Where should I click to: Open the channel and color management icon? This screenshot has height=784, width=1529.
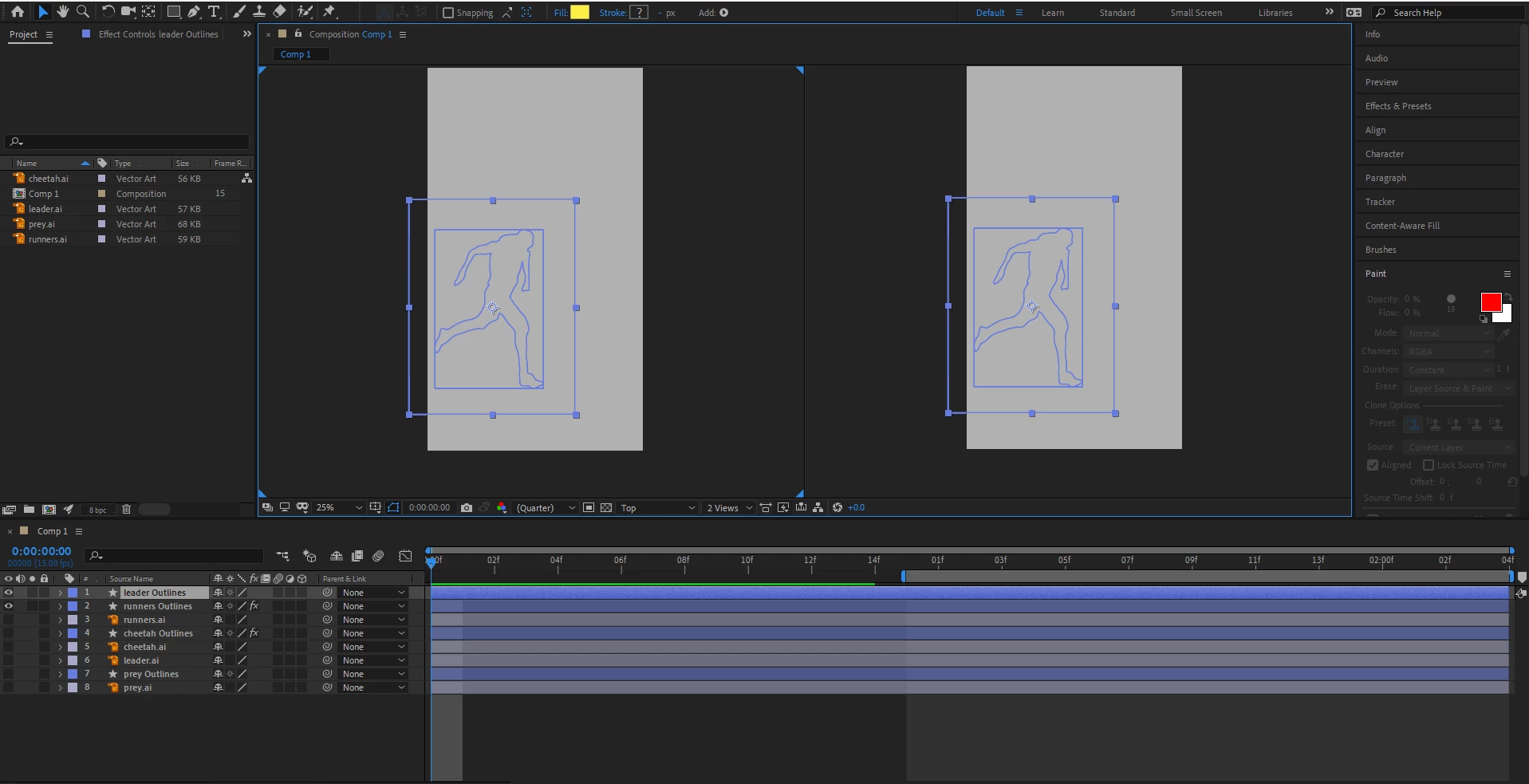coord(502,507)
